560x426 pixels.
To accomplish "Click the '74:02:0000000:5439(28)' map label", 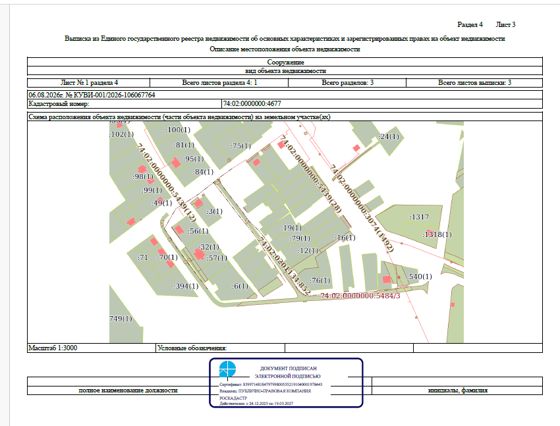I will [310, 175].
